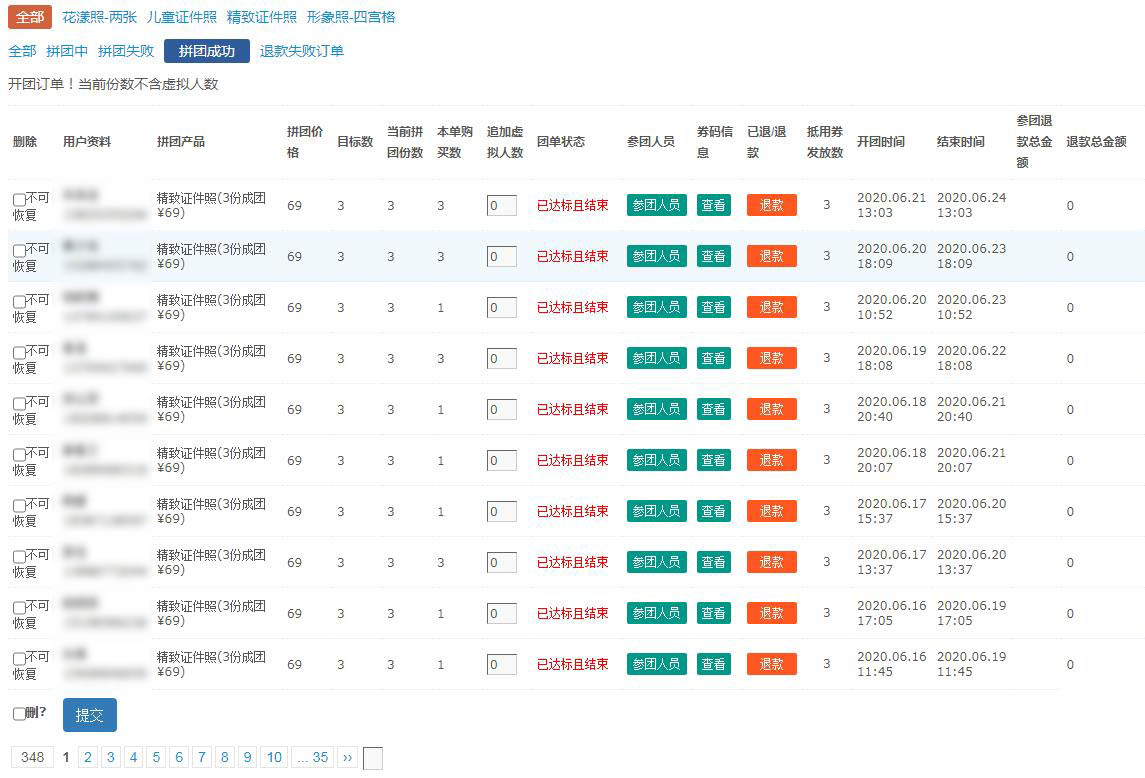Screen dimensions: 1145x778
Task: Click 退款 for order opened 2020.06.16 11:45
Action: (x=771, y=664)
